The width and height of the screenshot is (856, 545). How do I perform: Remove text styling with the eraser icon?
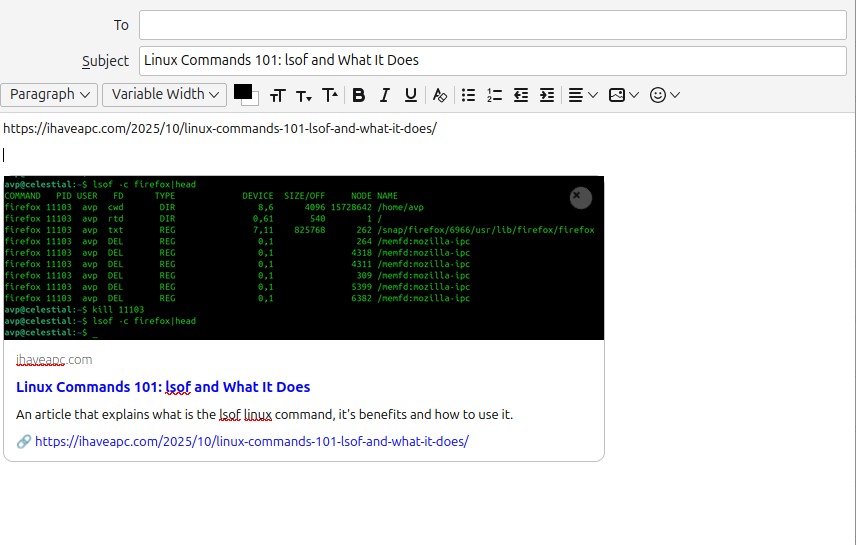tap(439, 95)
